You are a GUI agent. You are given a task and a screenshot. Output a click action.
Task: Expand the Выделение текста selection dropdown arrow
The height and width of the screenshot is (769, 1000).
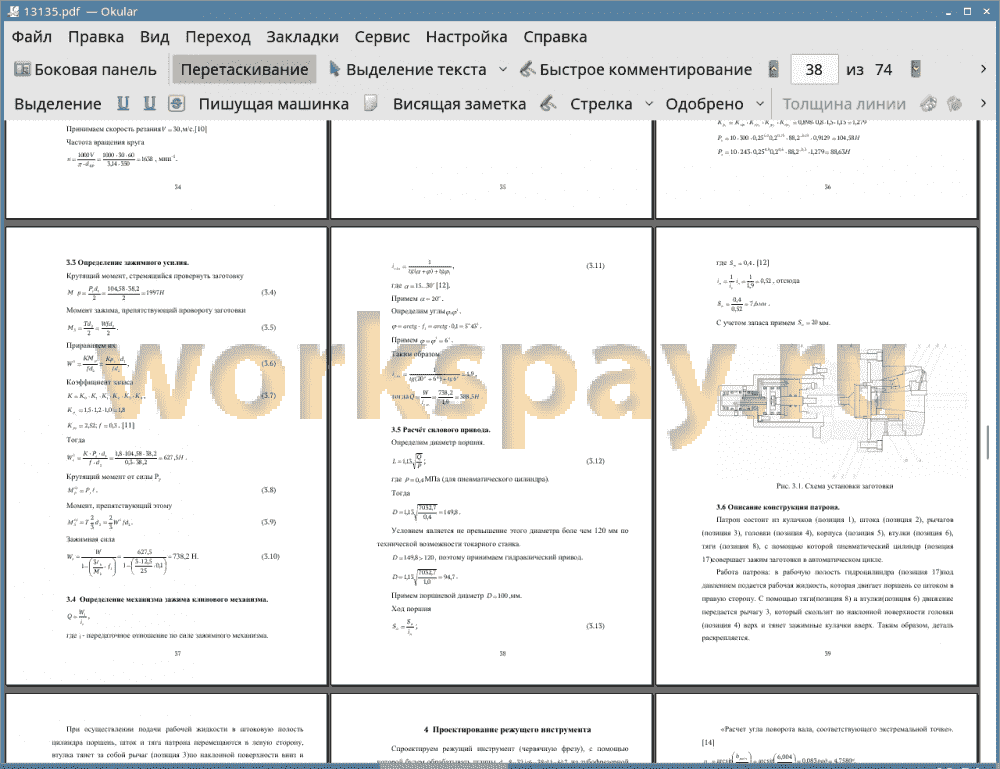pyautogui.click(x=503, y=69)
